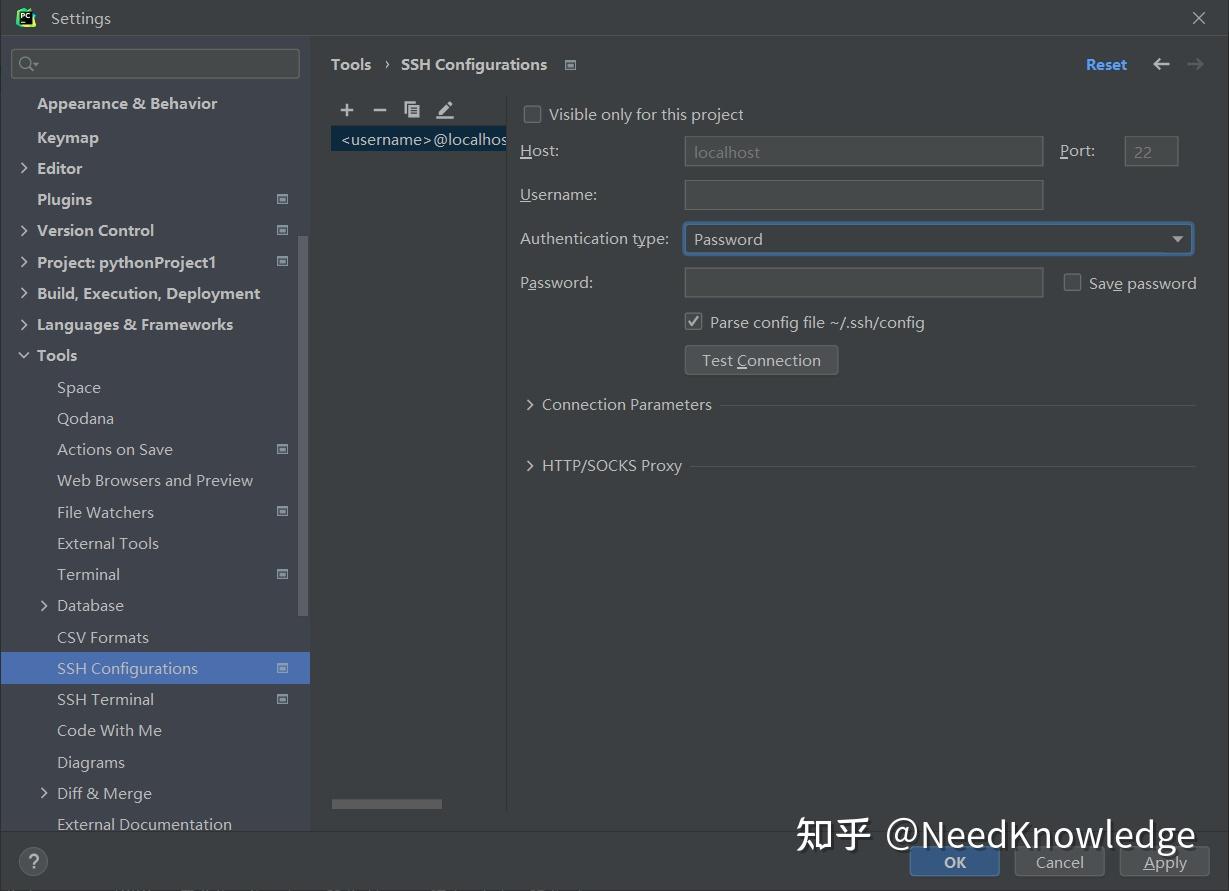The image size is (1229, 891).
Task: Navigate forward with the right arrow
Action: click(1195, 64)
